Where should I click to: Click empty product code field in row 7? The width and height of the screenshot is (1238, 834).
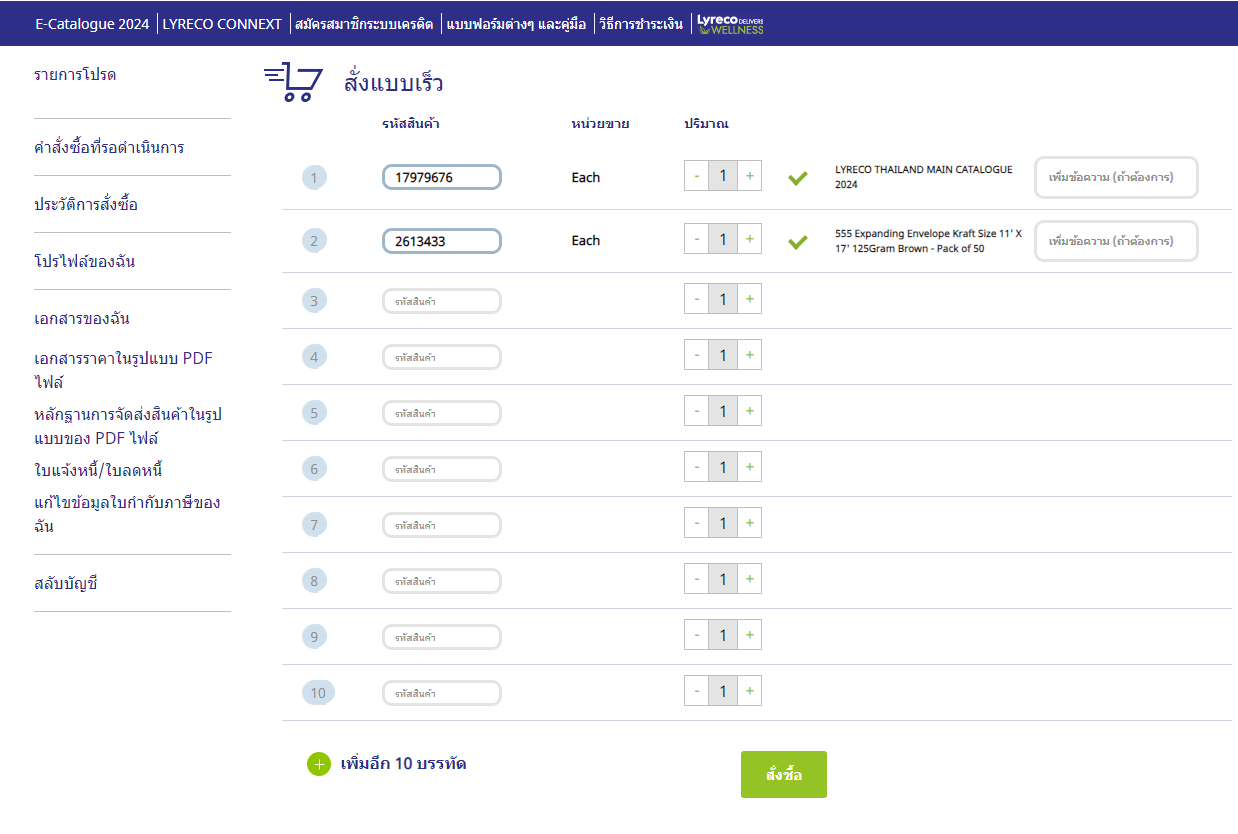coord(442,524)
